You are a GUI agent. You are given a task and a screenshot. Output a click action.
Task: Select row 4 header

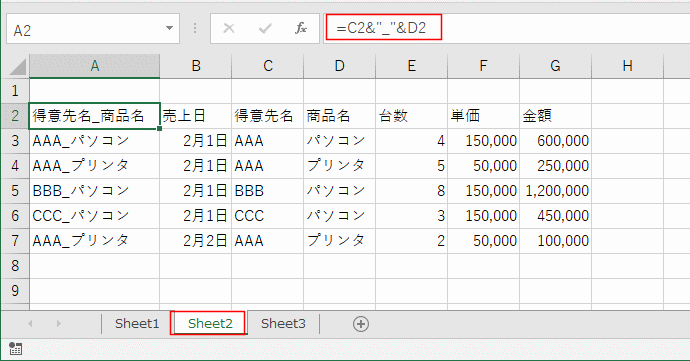coord(15,166)
